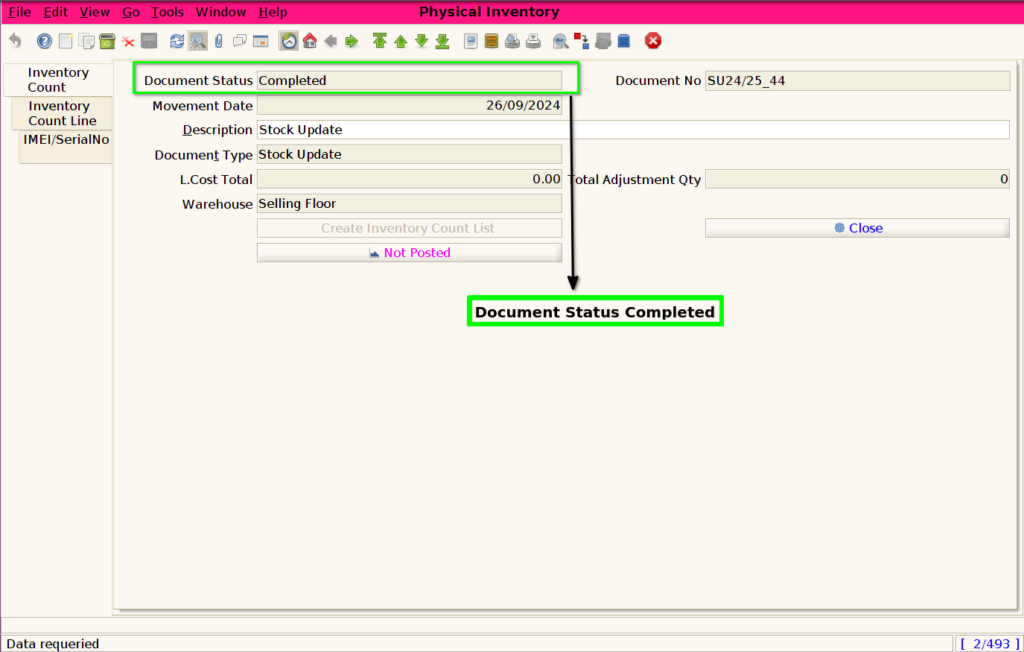This screenshot has height=652, width=1024.
Task: Click the Document Status Completed field
Action: pos(409,80)
